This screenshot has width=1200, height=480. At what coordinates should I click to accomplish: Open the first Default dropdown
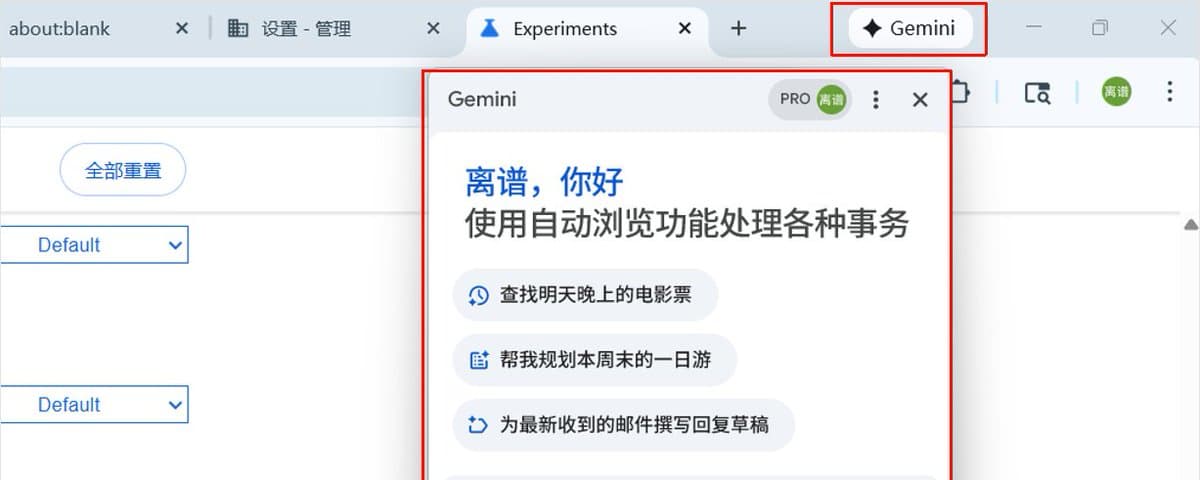(x=94, y=245)
